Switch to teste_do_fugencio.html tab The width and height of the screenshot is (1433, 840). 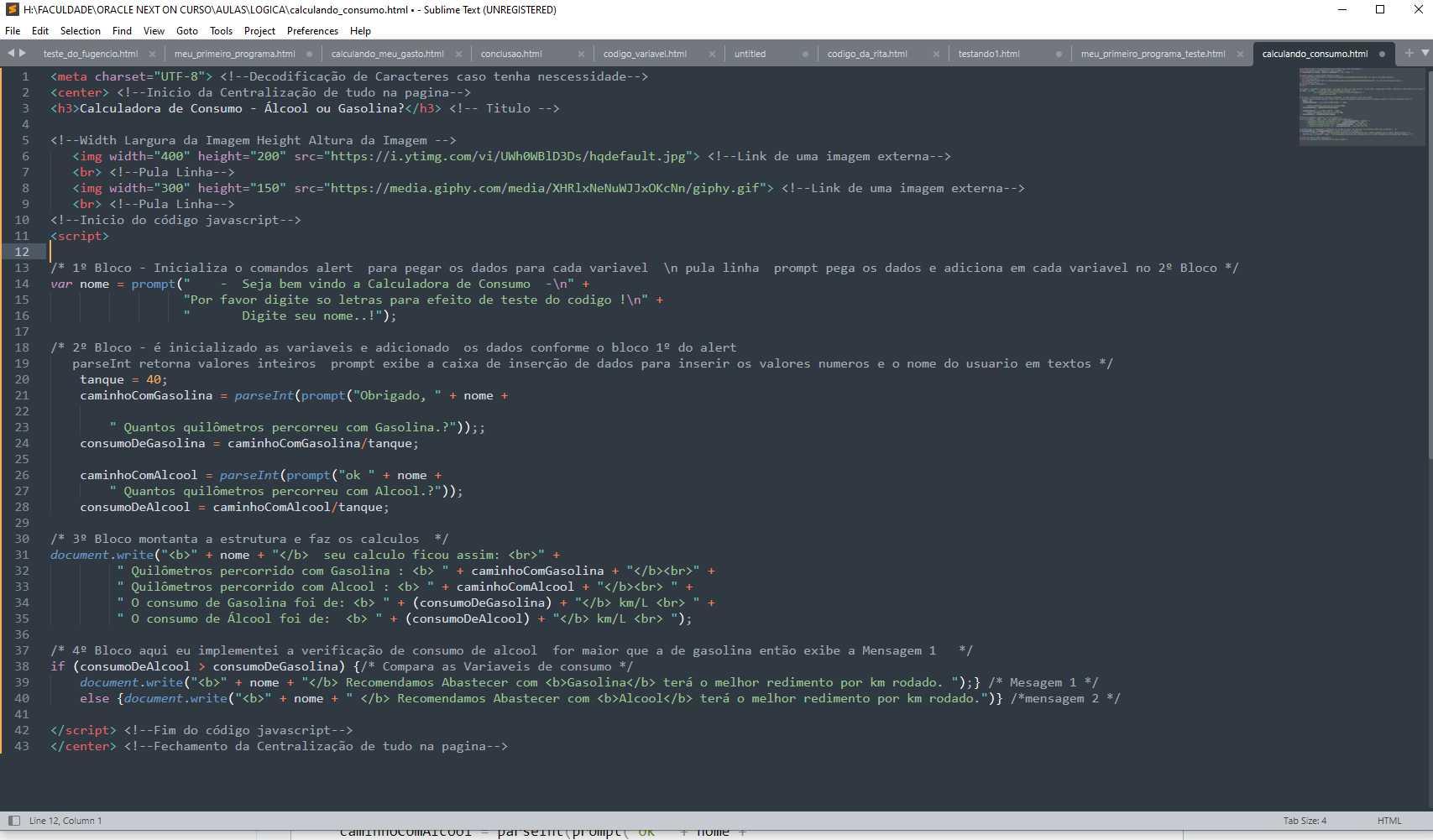click(x=91, y=54)
